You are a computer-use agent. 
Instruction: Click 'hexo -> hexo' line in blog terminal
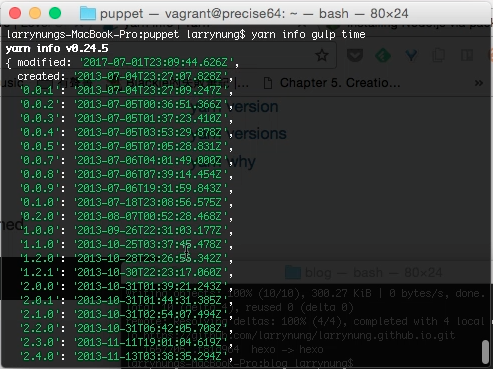(x=287, y=349)
